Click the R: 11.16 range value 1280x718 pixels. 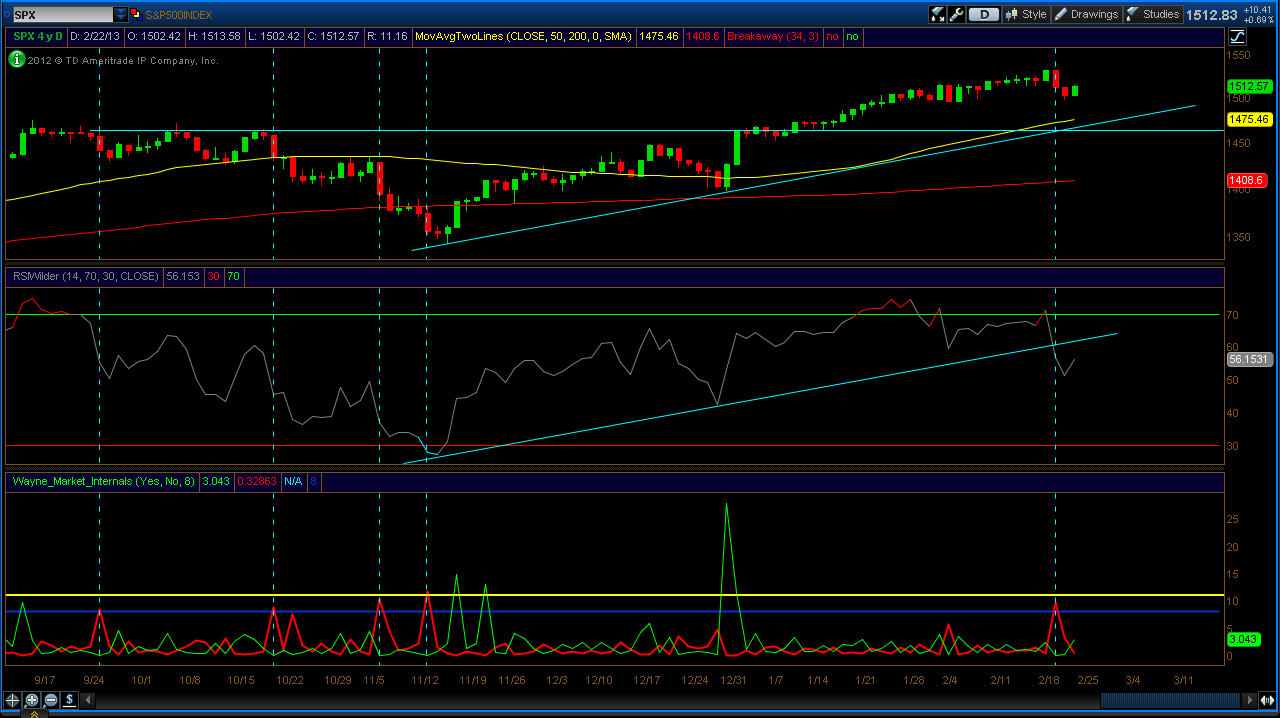click(x=385, y=36)
